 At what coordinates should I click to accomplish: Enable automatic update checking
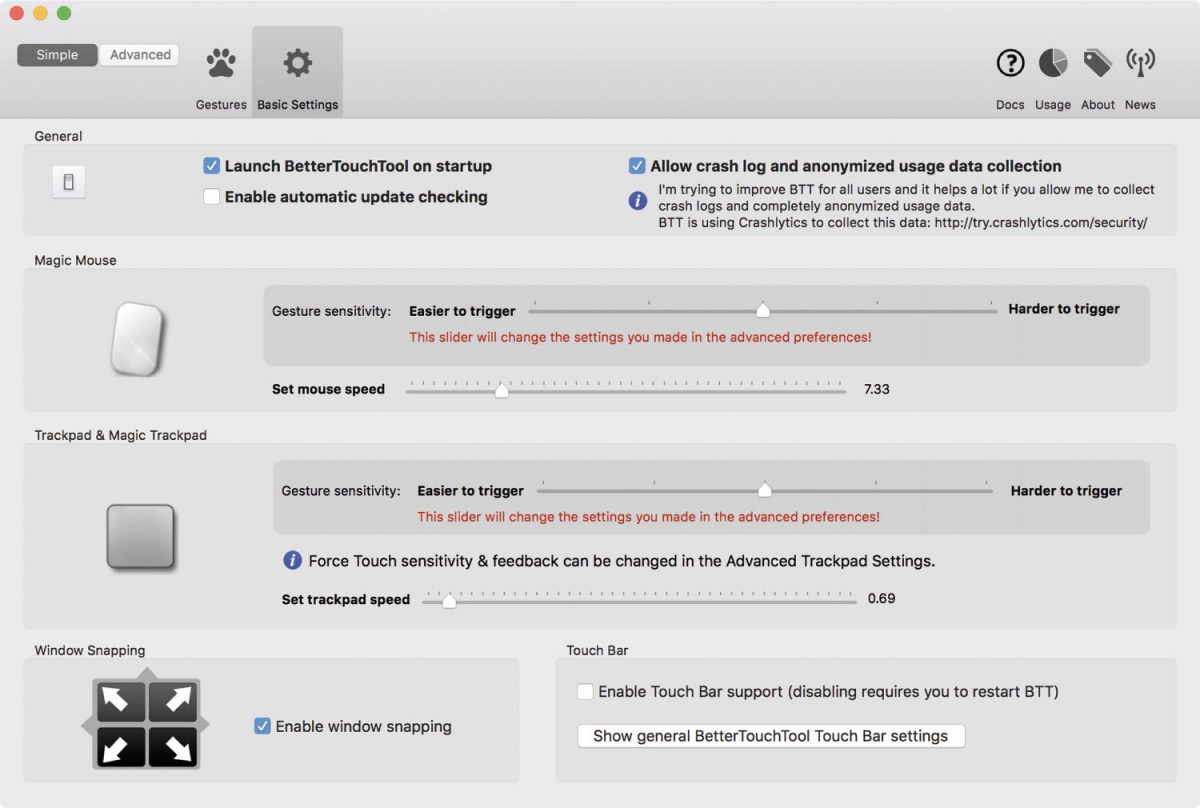pos(211,197)
